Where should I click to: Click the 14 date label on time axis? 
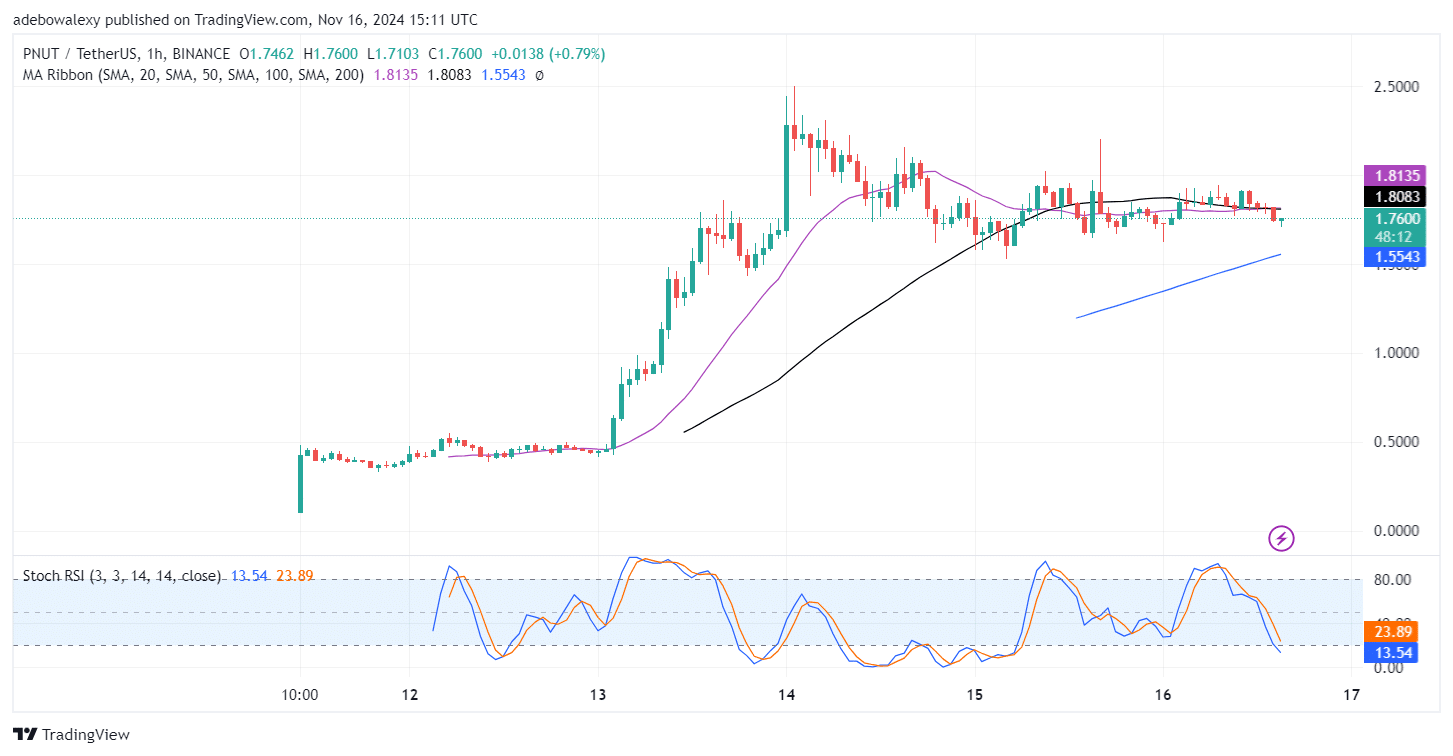tap(786, 695)
